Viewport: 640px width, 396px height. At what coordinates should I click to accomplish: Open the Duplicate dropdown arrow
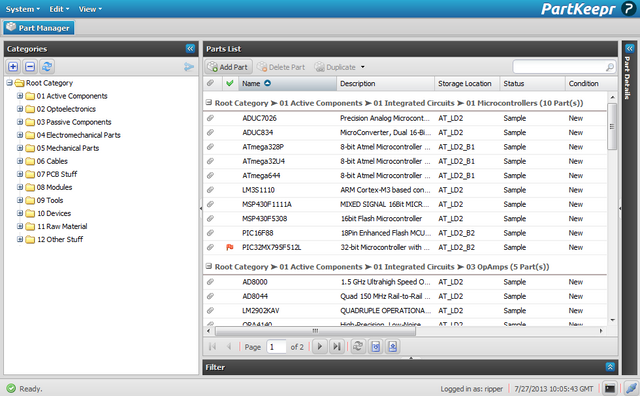362,67
